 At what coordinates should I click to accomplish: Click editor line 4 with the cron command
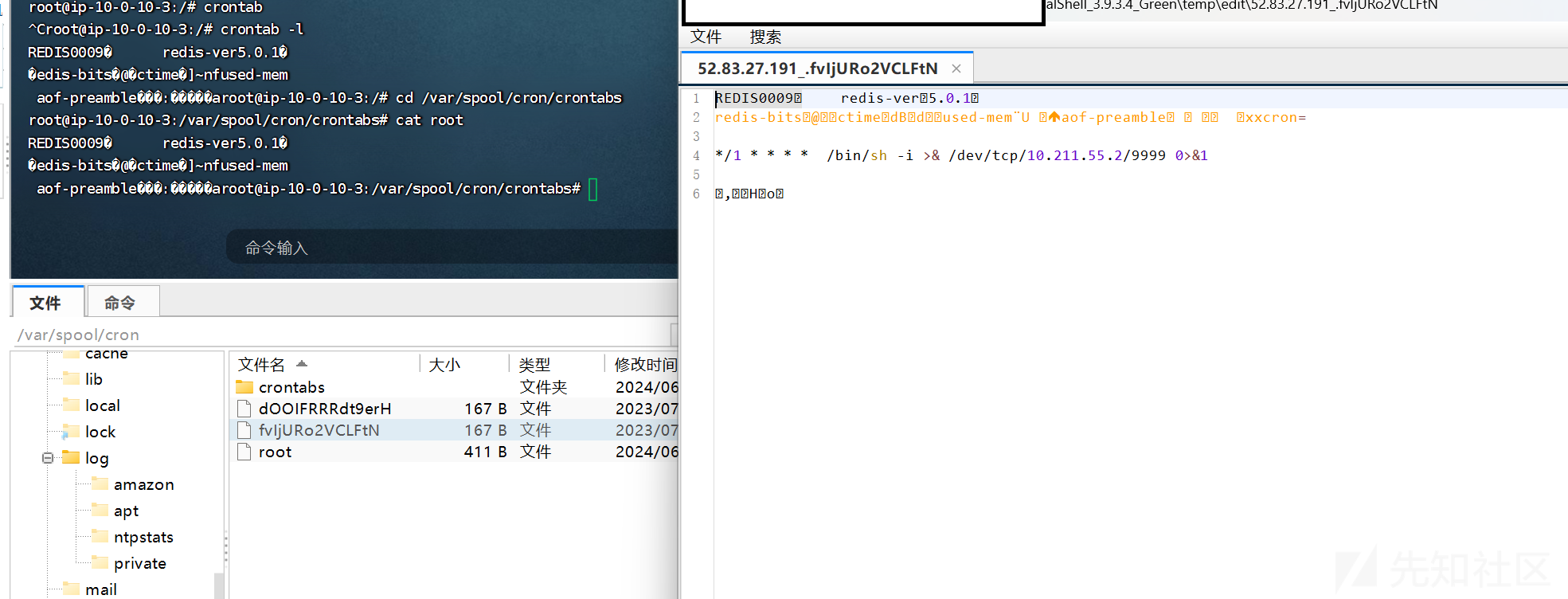pyautogui.click(x=961, y=155)
